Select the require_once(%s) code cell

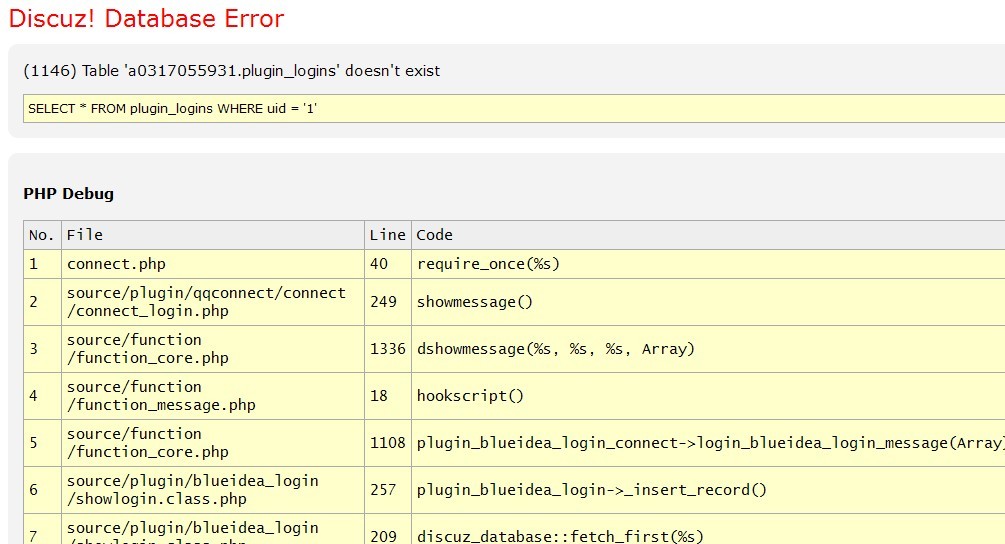click(x=488, y=264)
